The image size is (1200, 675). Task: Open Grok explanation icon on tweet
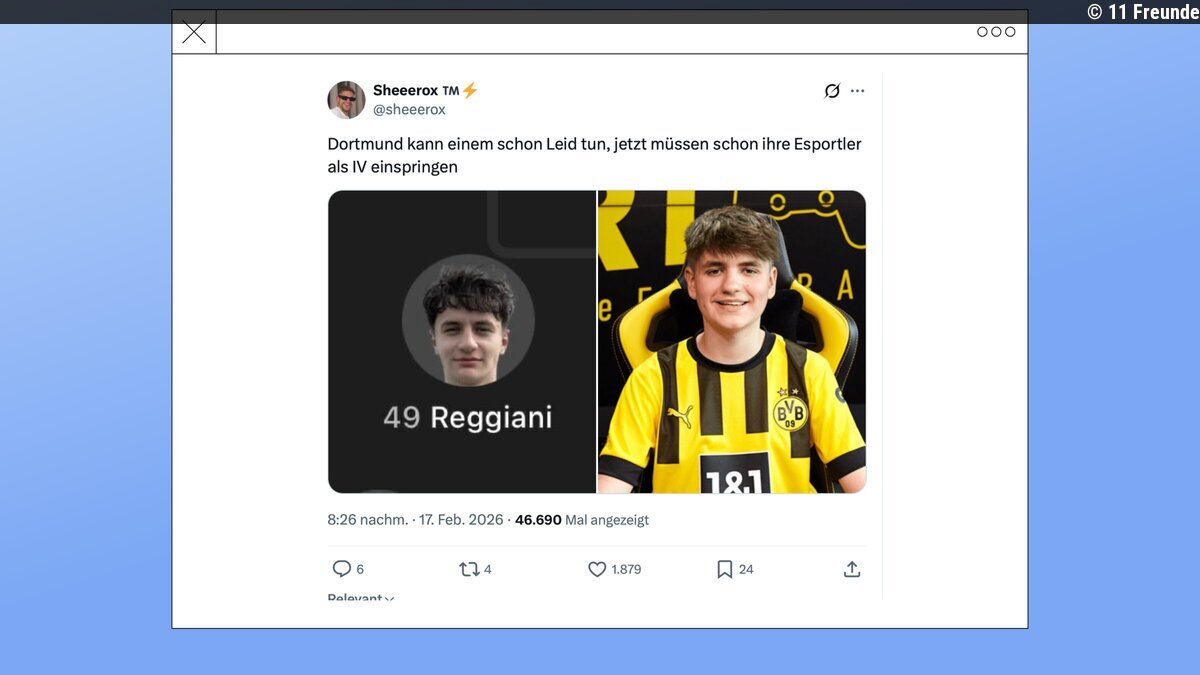(x=832, y=91)
